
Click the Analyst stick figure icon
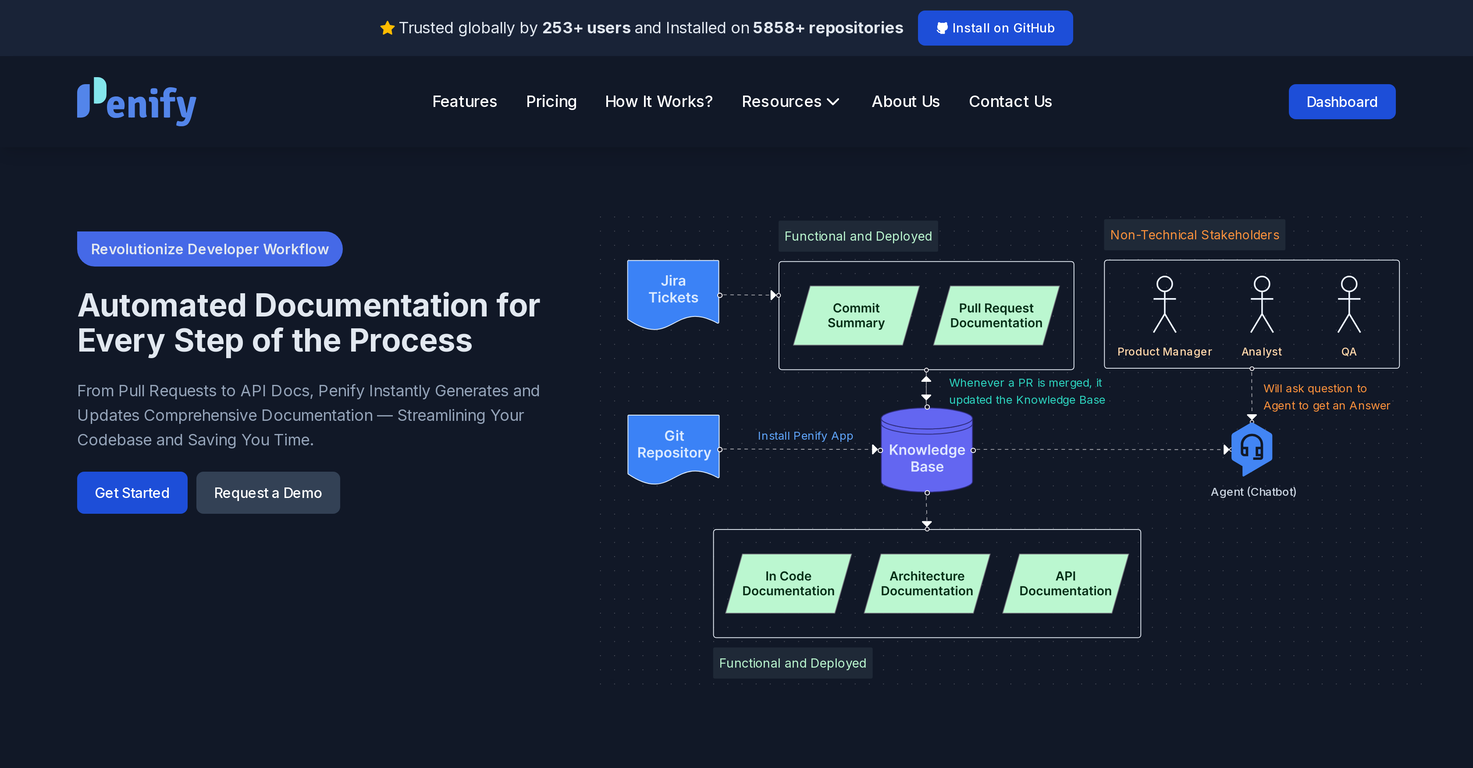pyautogui.click(x=1261, y=305)
